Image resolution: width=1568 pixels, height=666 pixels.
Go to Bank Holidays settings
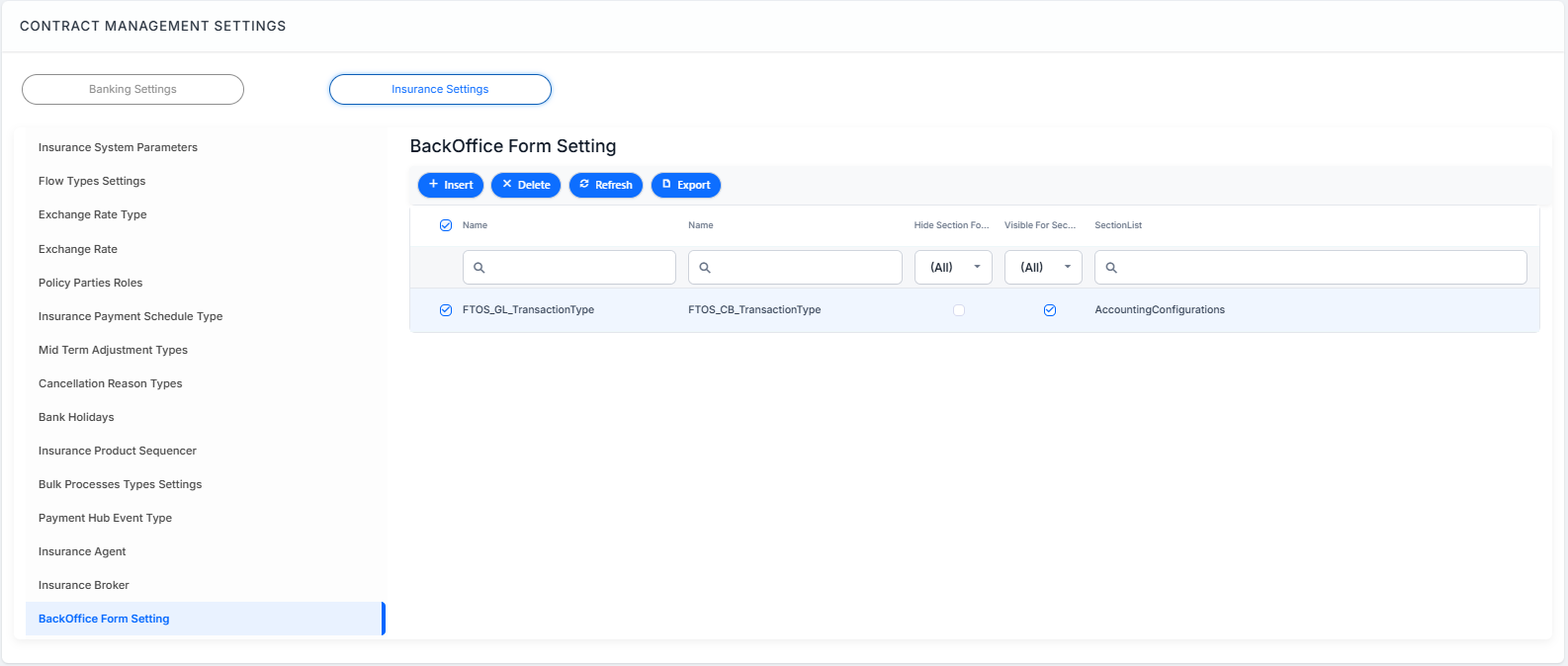tap(76, 417)
